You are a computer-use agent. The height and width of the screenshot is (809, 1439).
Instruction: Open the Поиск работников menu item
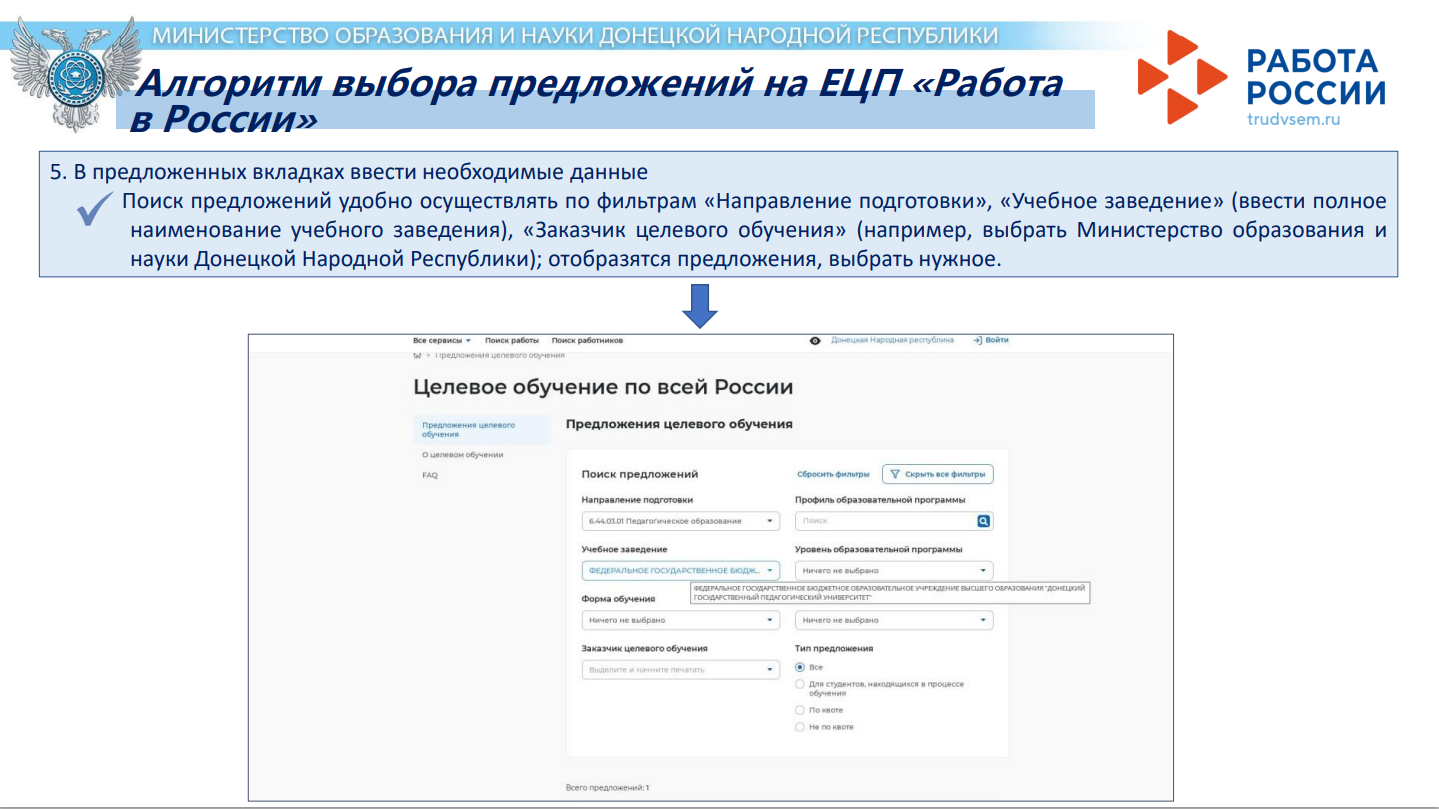(587, 340)
